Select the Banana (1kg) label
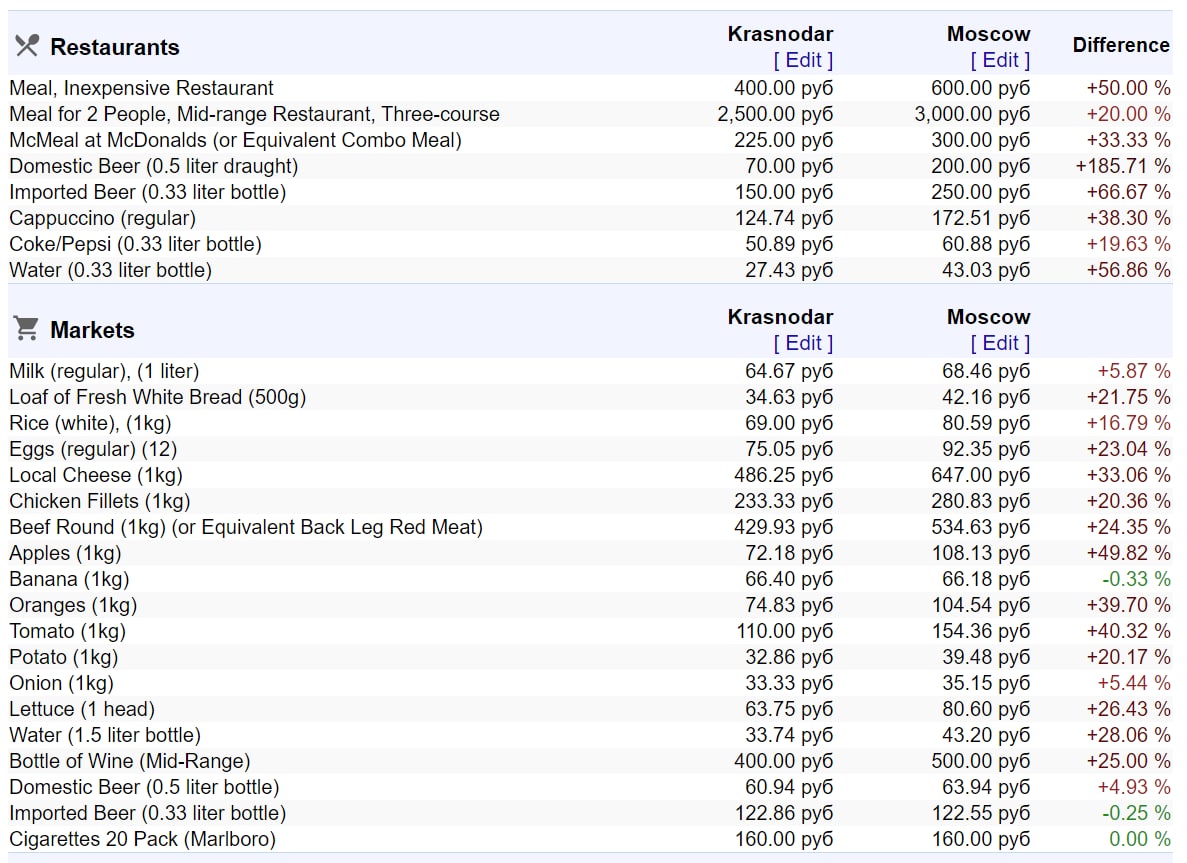Screen dimensions: 1187x863 click(x=70, y=579)
